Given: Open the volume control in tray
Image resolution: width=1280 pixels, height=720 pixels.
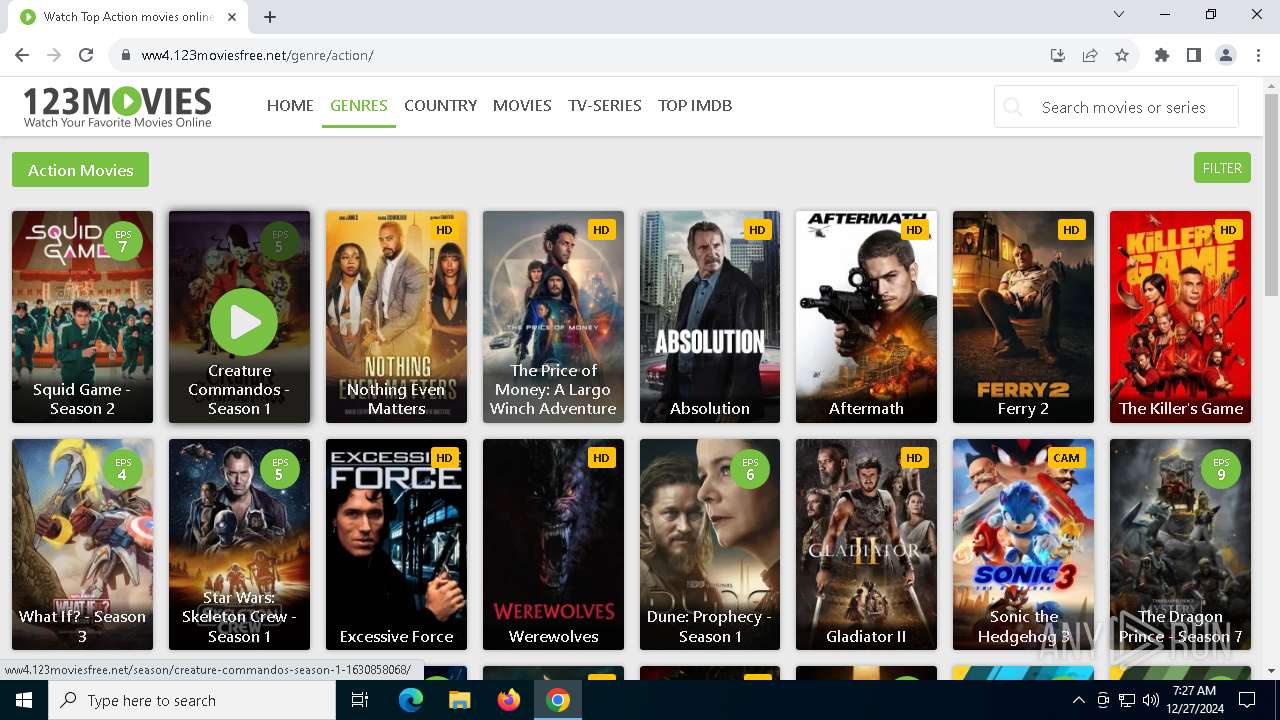Looking at the screenshot, I should tap(1150, 700).
